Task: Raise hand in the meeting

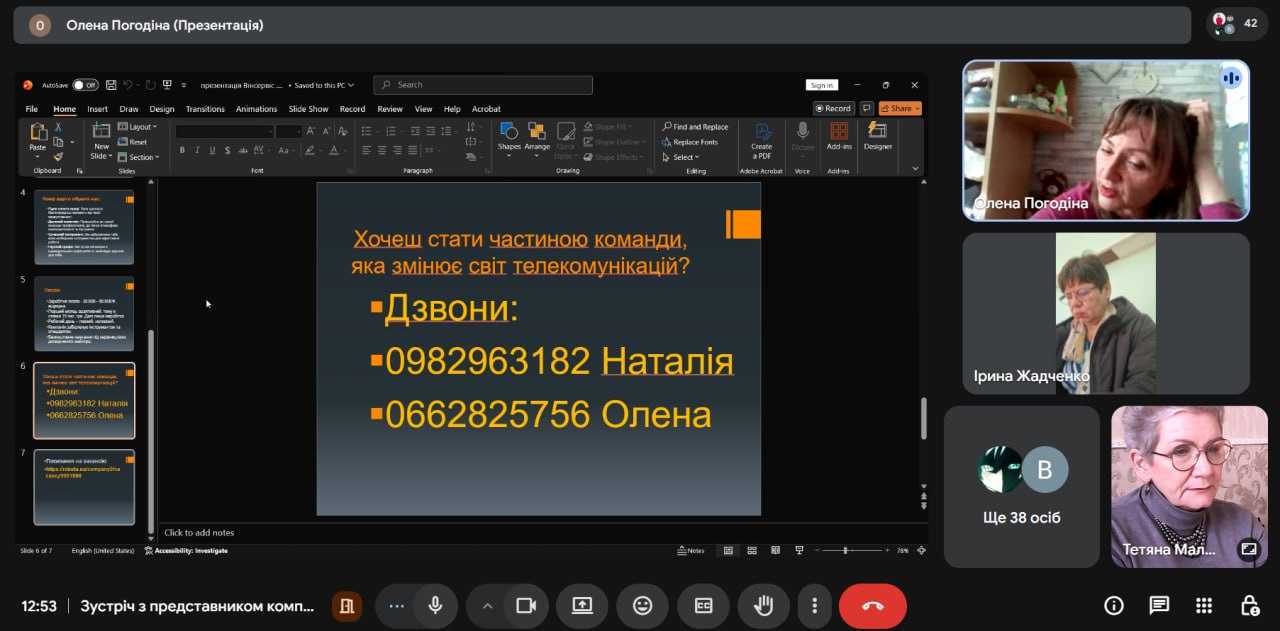Action: [763, 606]
